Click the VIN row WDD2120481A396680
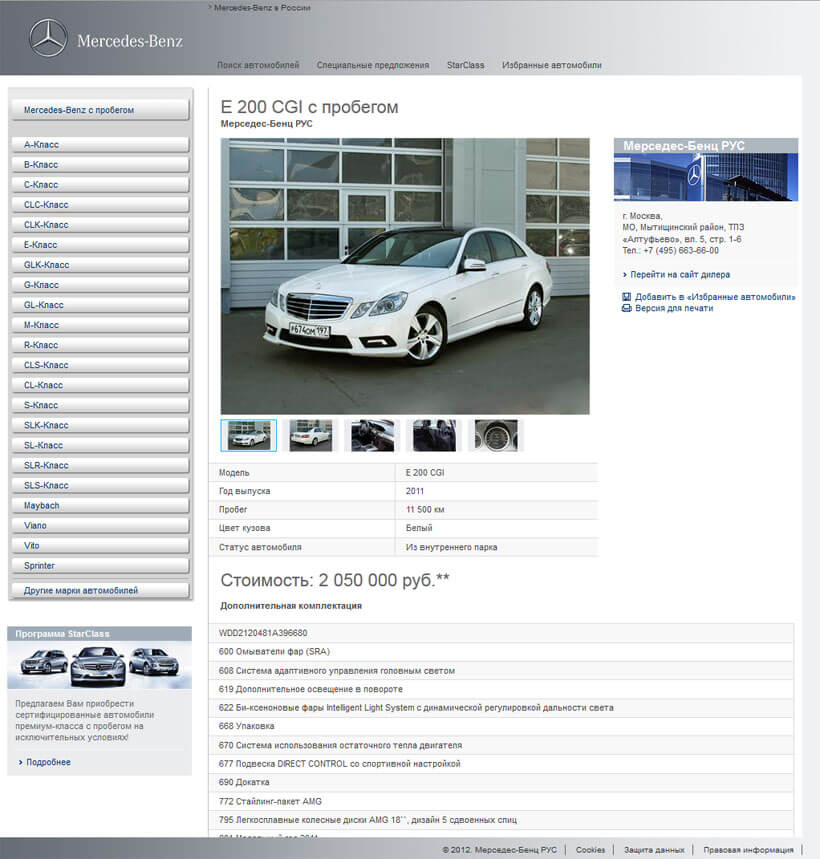 coord(501,633)
